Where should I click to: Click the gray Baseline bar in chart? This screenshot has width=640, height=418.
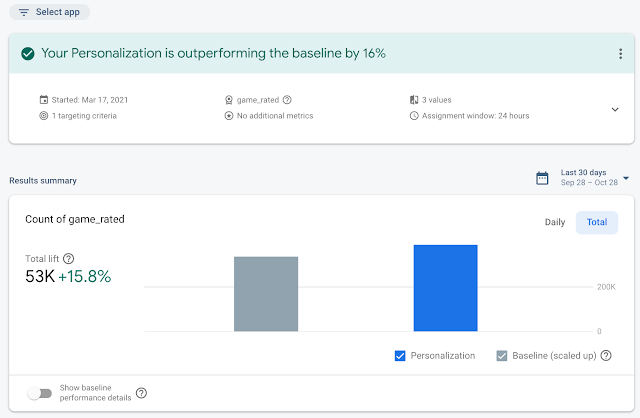click(x=266, y=294)
